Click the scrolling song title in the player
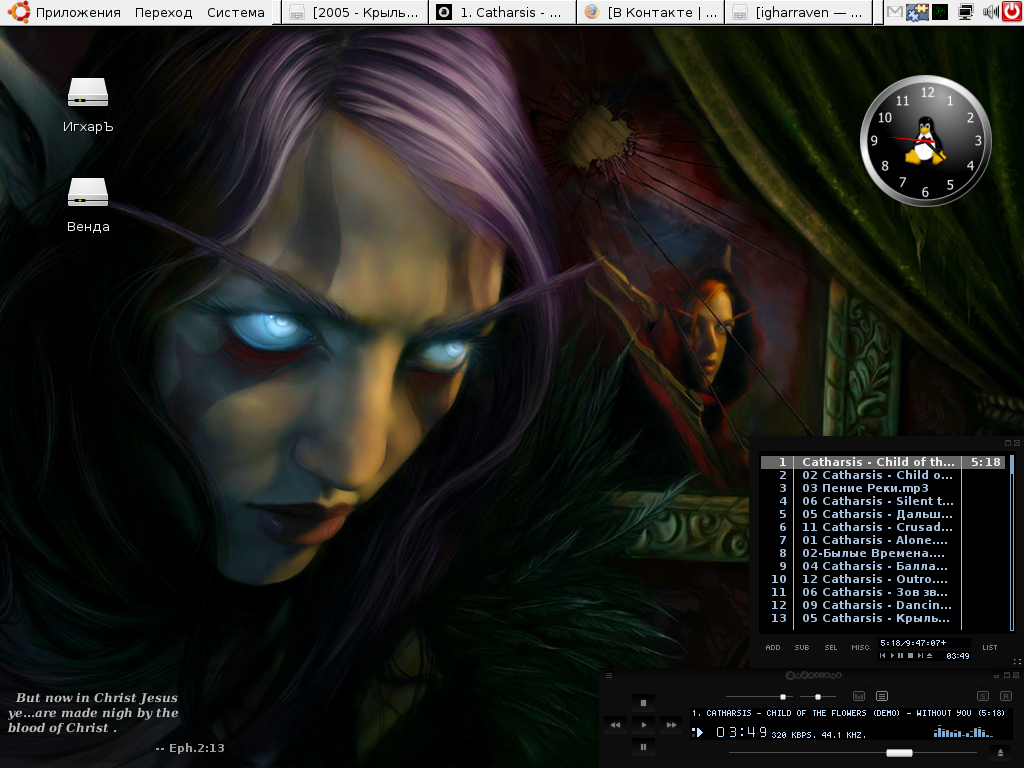This screenshot has height=768, width=1024. (848, 713)
